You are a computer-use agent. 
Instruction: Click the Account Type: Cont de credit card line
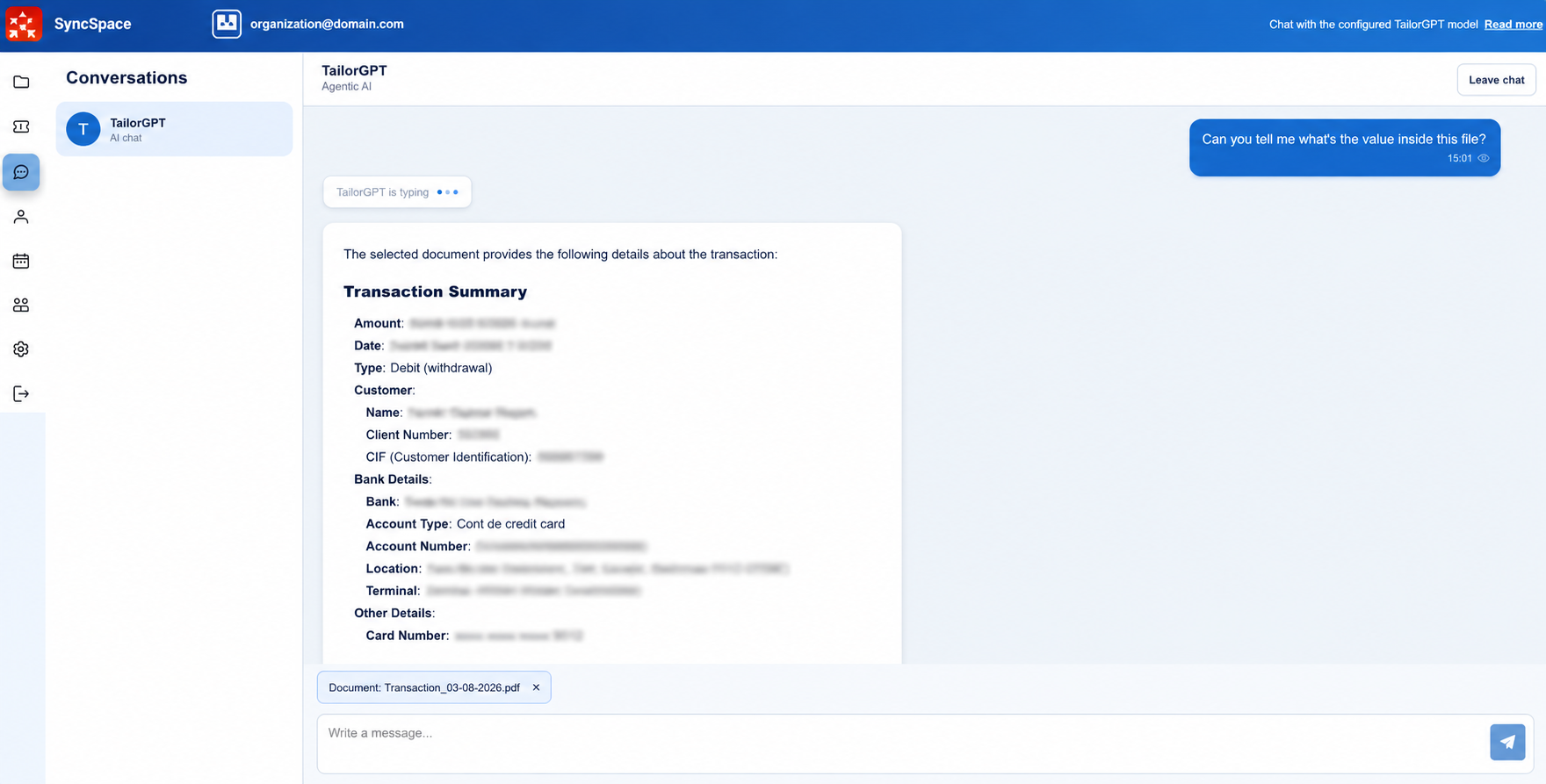coord(466,524)
